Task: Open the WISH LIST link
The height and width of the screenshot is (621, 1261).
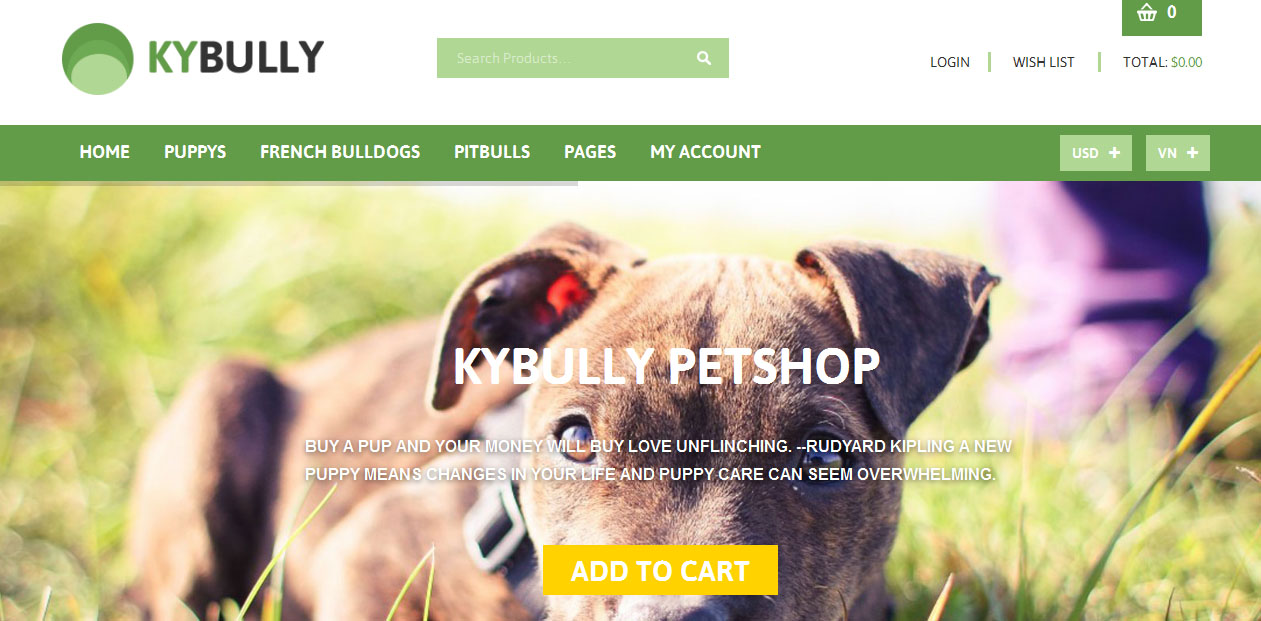Action: click(1043, 62)
